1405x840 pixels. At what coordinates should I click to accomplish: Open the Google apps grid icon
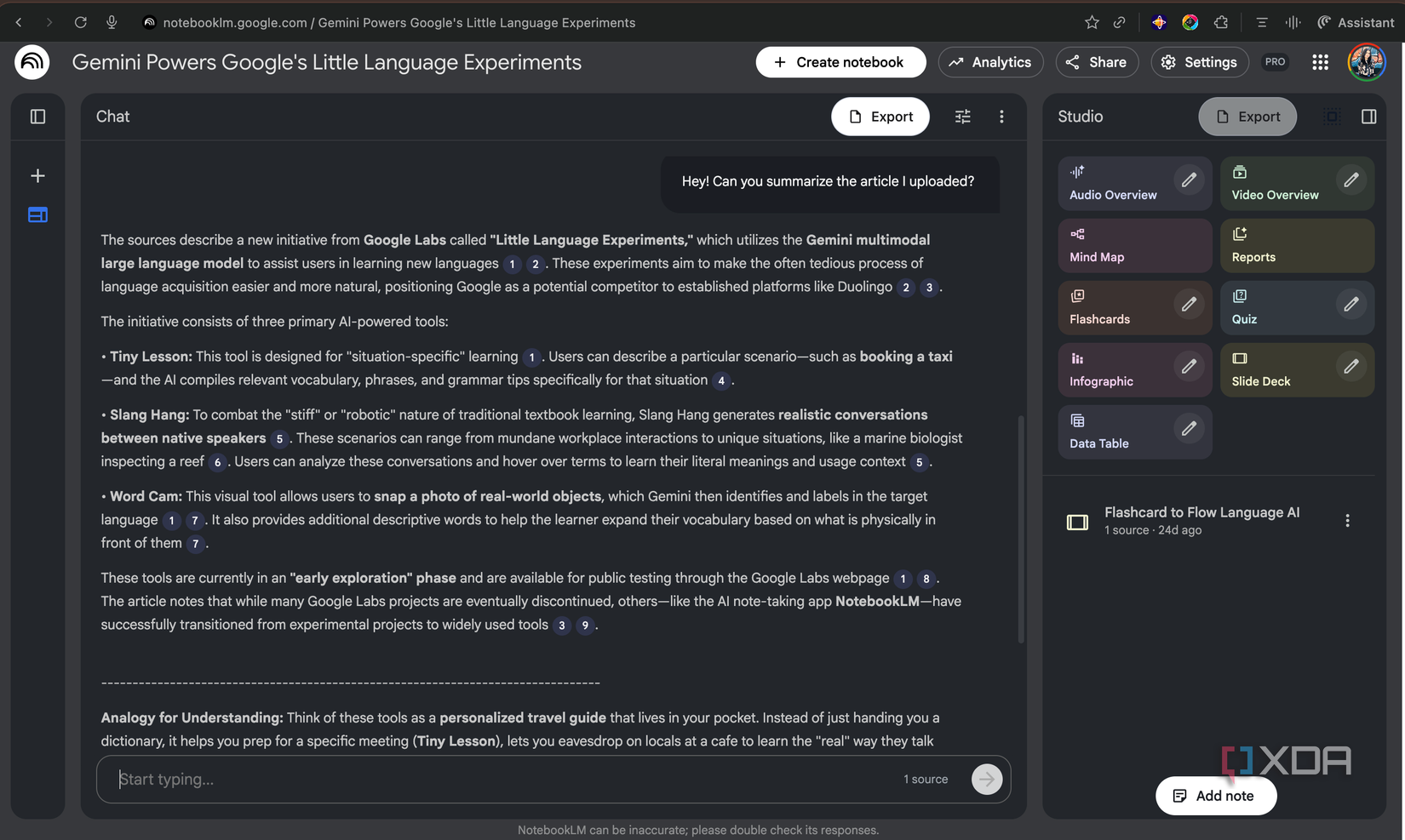click(x=1320, y=62)
